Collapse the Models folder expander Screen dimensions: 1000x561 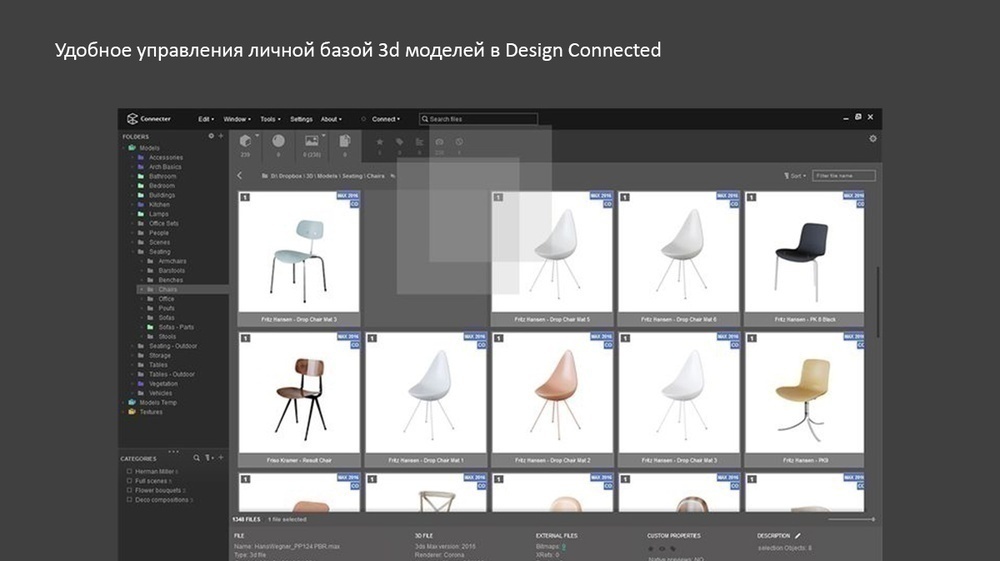coord(124,148)
